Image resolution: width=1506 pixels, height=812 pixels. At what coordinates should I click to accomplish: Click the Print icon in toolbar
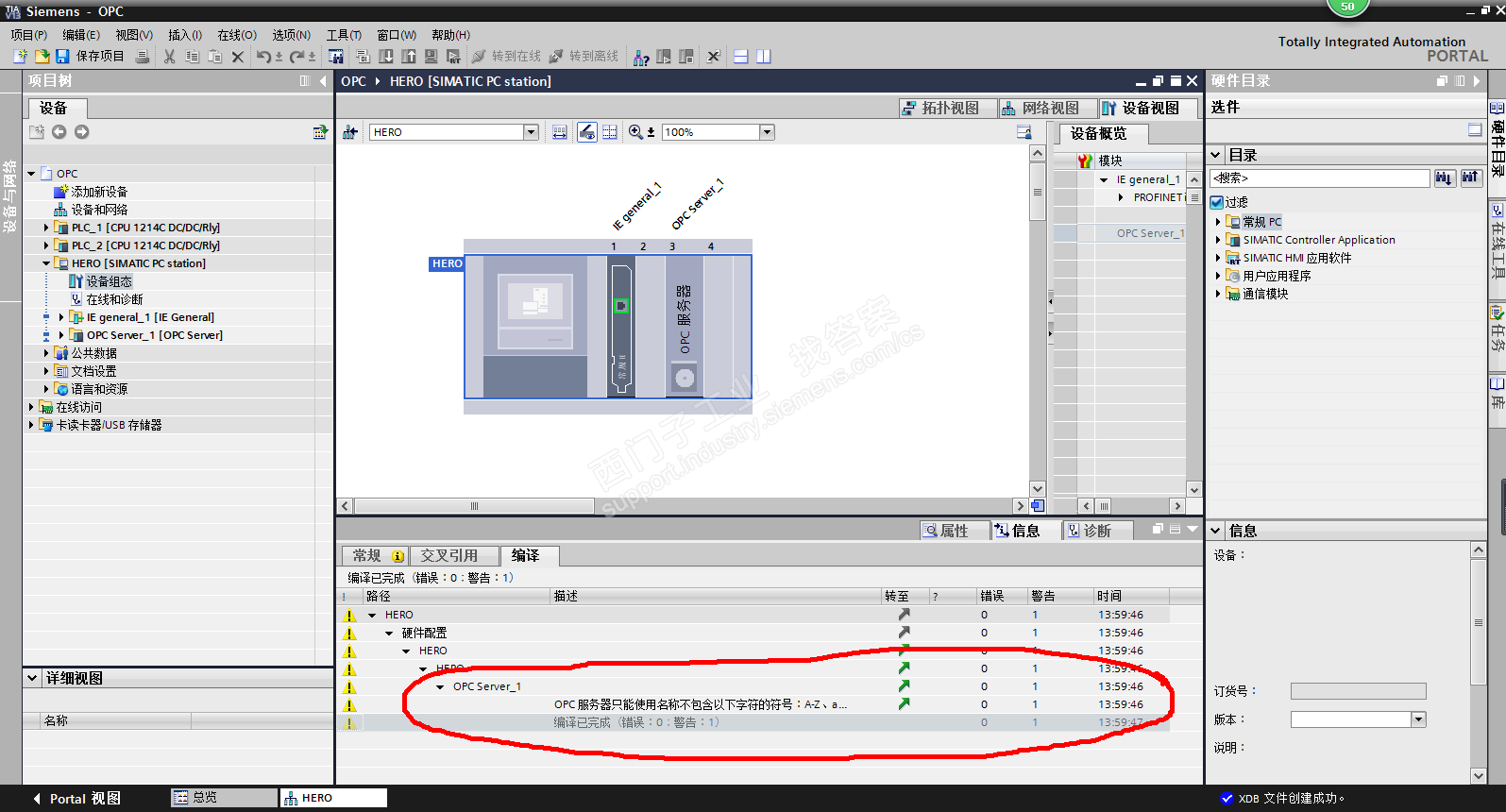tap(143, 57)
